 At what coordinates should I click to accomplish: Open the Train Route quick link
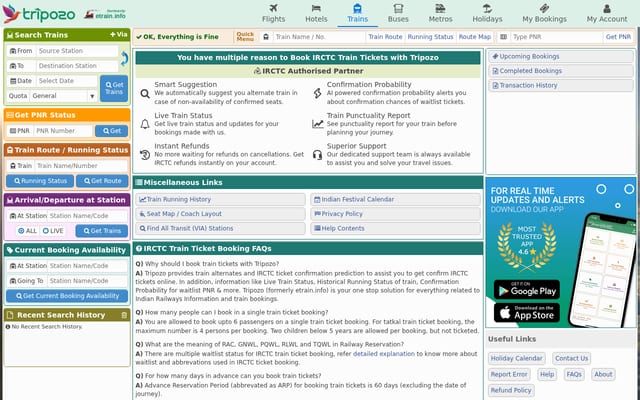coord(385,37)
